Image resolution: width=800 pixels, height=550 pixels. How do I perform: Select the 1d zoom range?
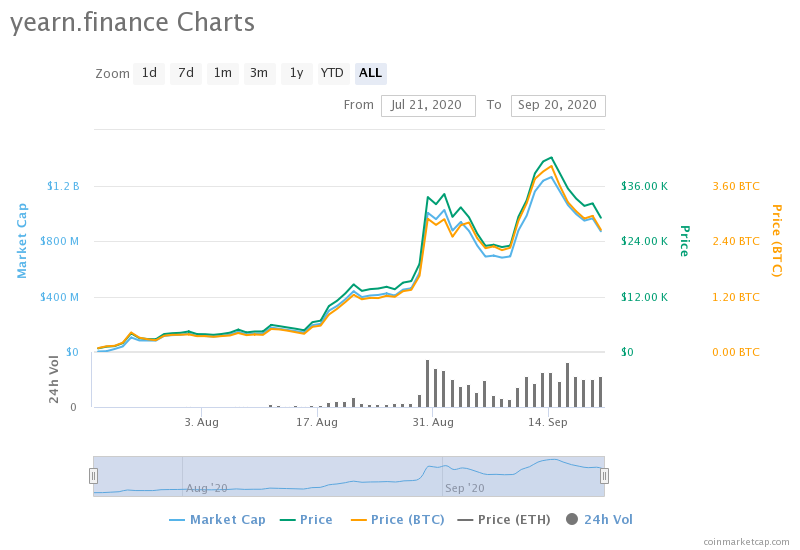point(149,73)
